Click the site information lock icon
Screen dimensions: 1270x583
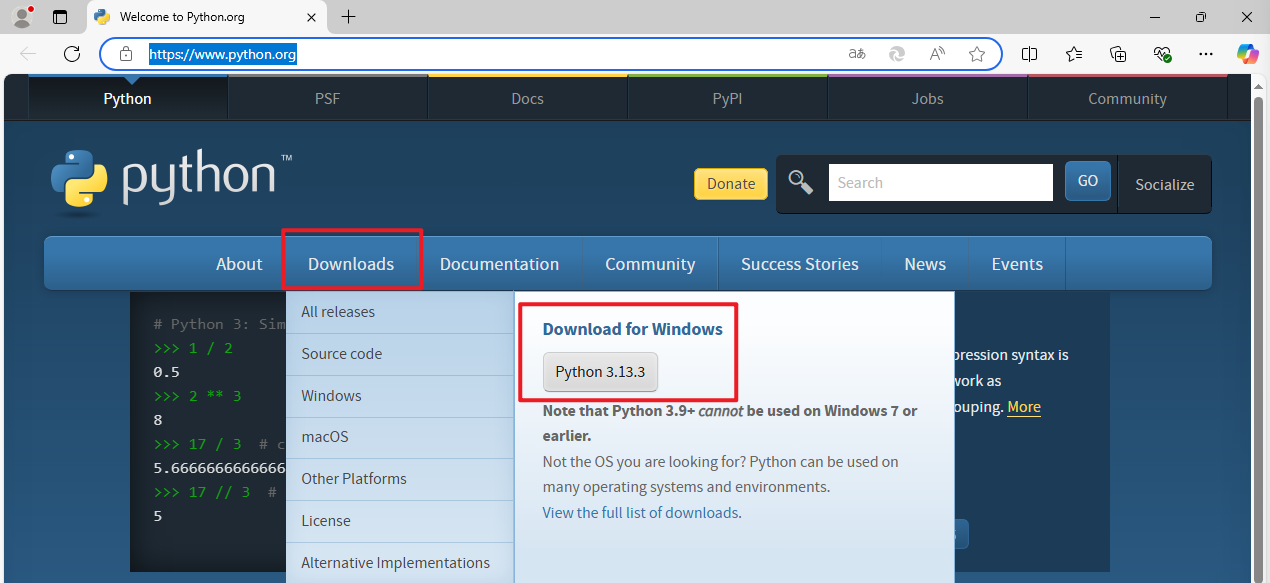pyautogui.click(x=126, y=54)
